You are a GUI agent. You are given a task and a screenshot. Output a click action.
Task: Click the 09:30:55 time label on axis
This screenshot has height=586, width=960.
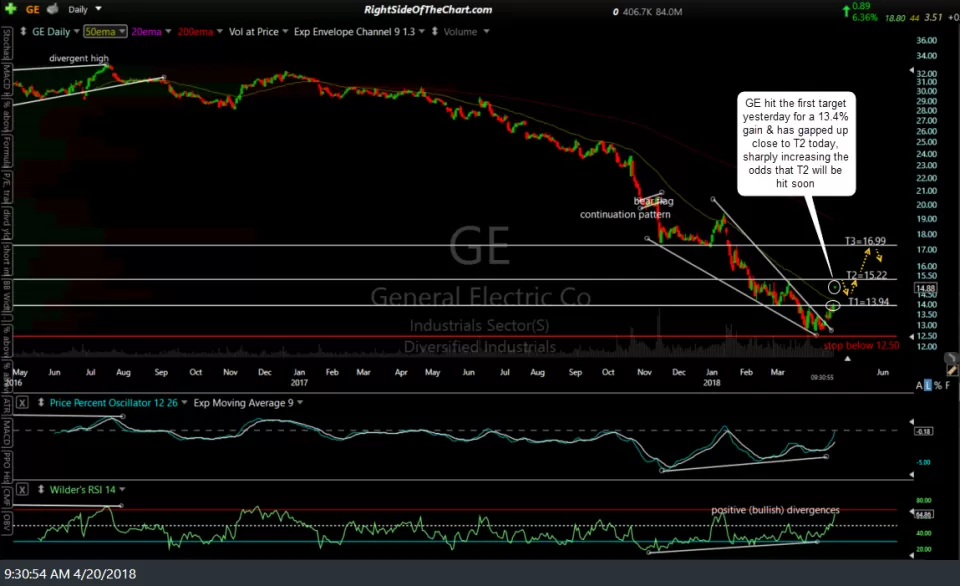[822, 377]
